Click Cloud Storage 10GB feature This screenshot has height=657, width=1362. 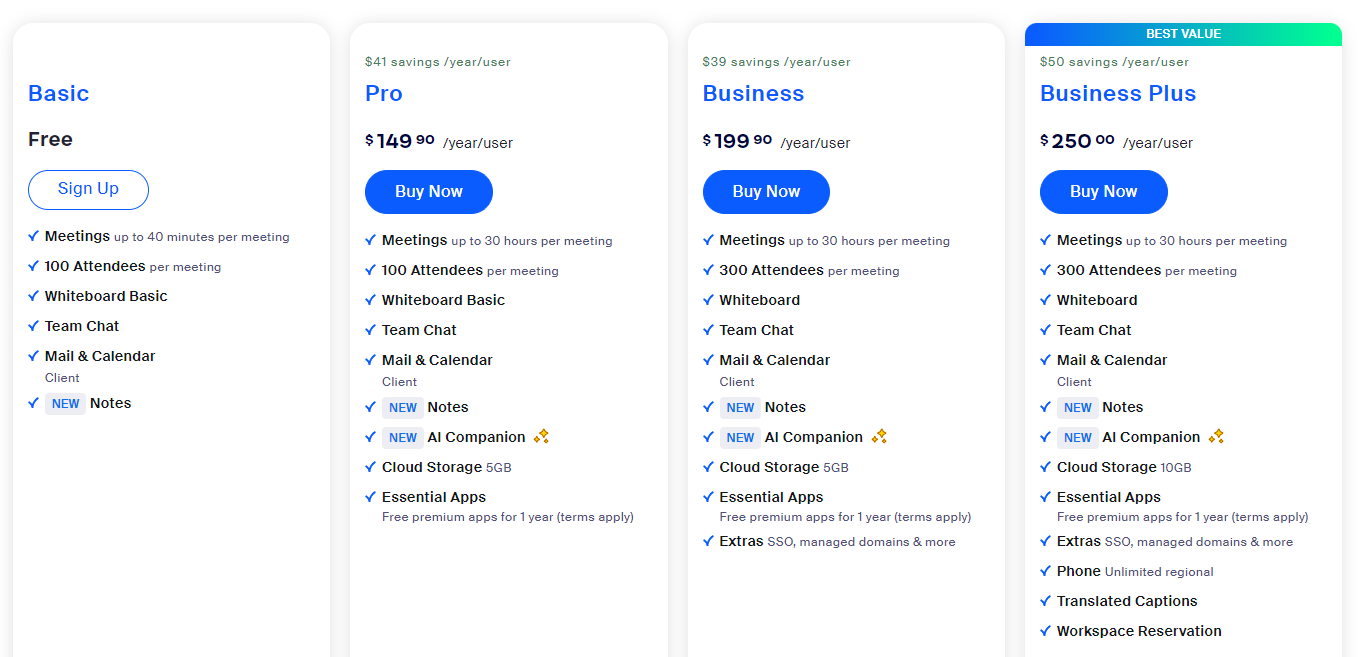tap(1124, 467)
